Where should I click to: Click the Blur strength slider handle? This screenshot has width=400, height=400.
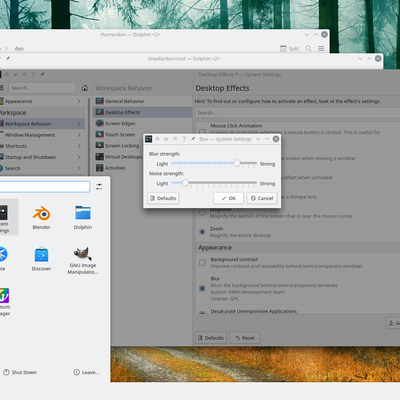(x=237, y=163)
